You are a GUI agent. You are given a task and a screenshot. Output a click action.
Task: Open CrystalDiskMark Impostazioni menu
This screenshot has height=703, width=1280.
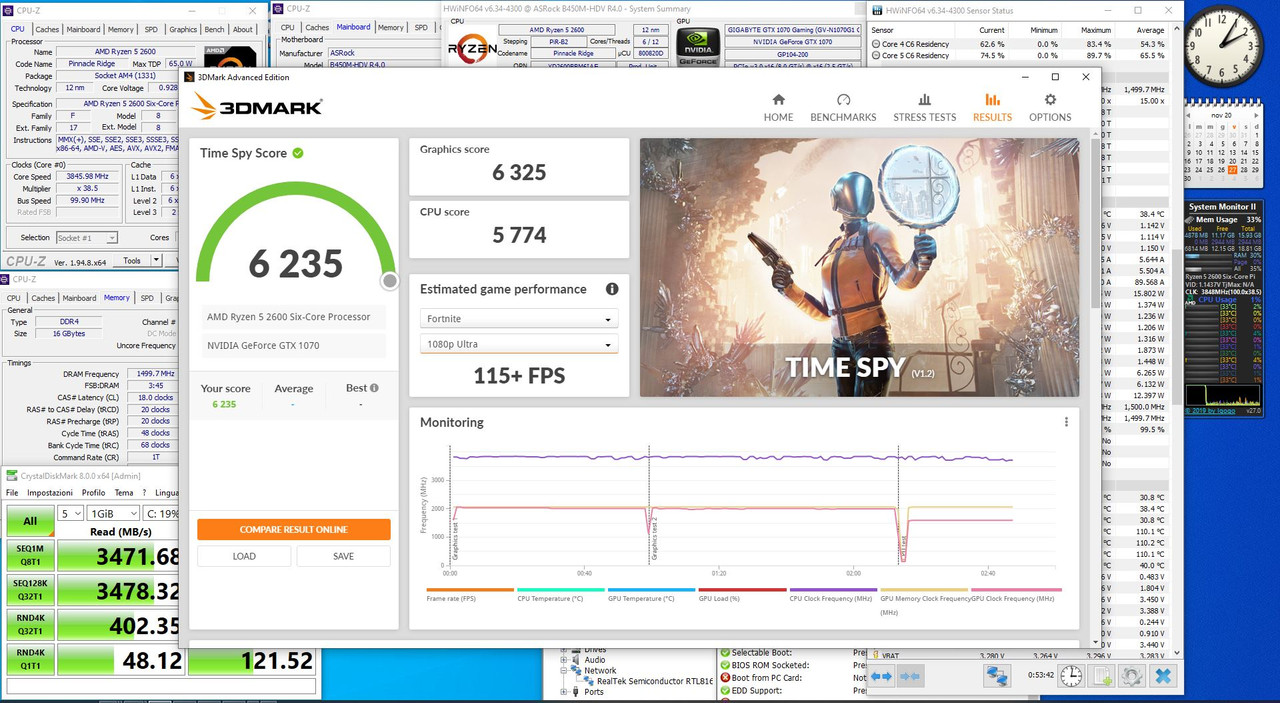coord(50,493)
